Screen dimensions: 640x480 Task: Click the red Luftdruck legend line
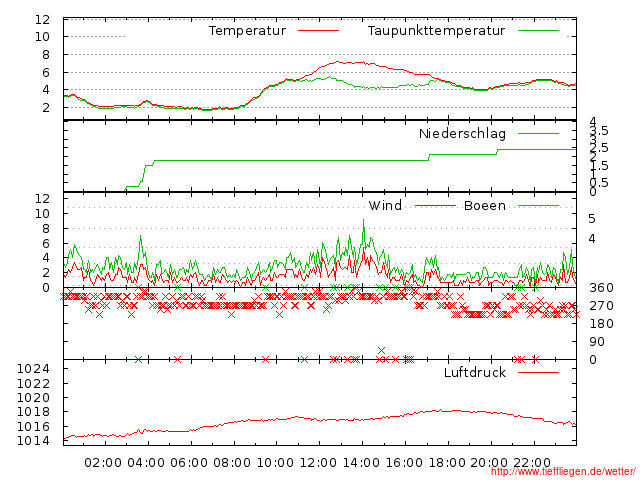point(538,372)
